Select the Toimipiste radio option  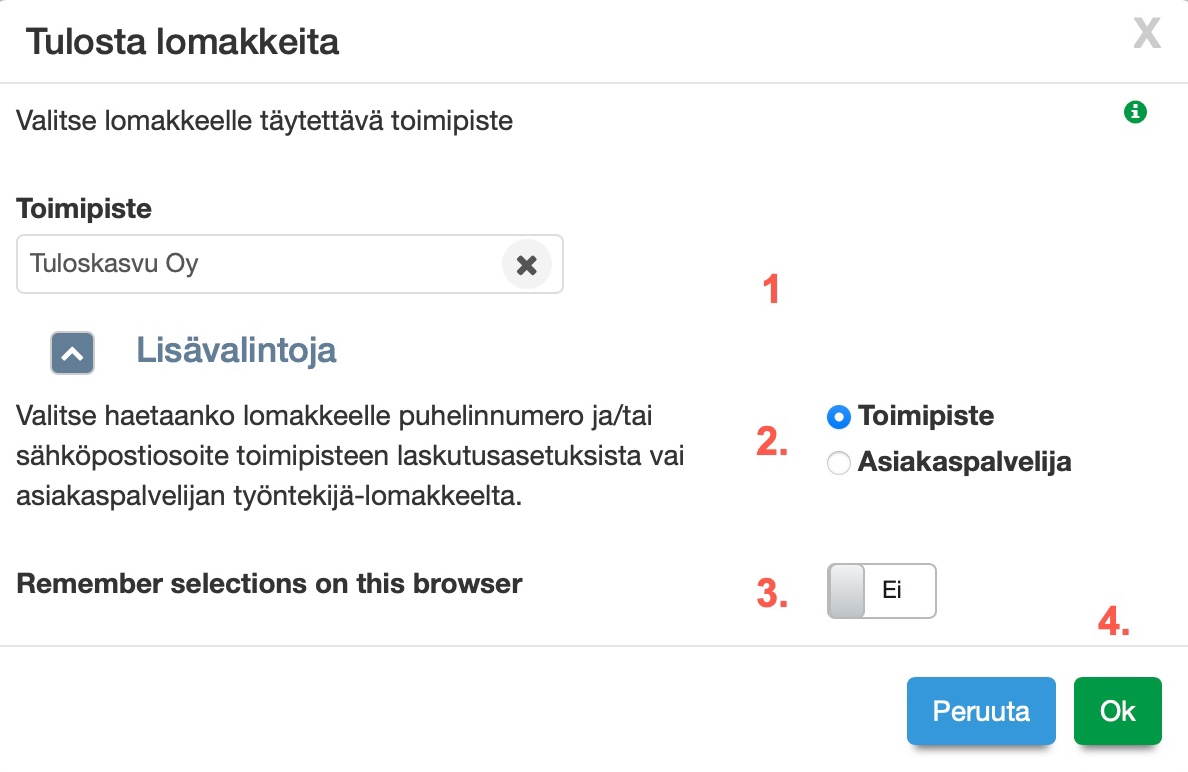click(x=840, y=415)
